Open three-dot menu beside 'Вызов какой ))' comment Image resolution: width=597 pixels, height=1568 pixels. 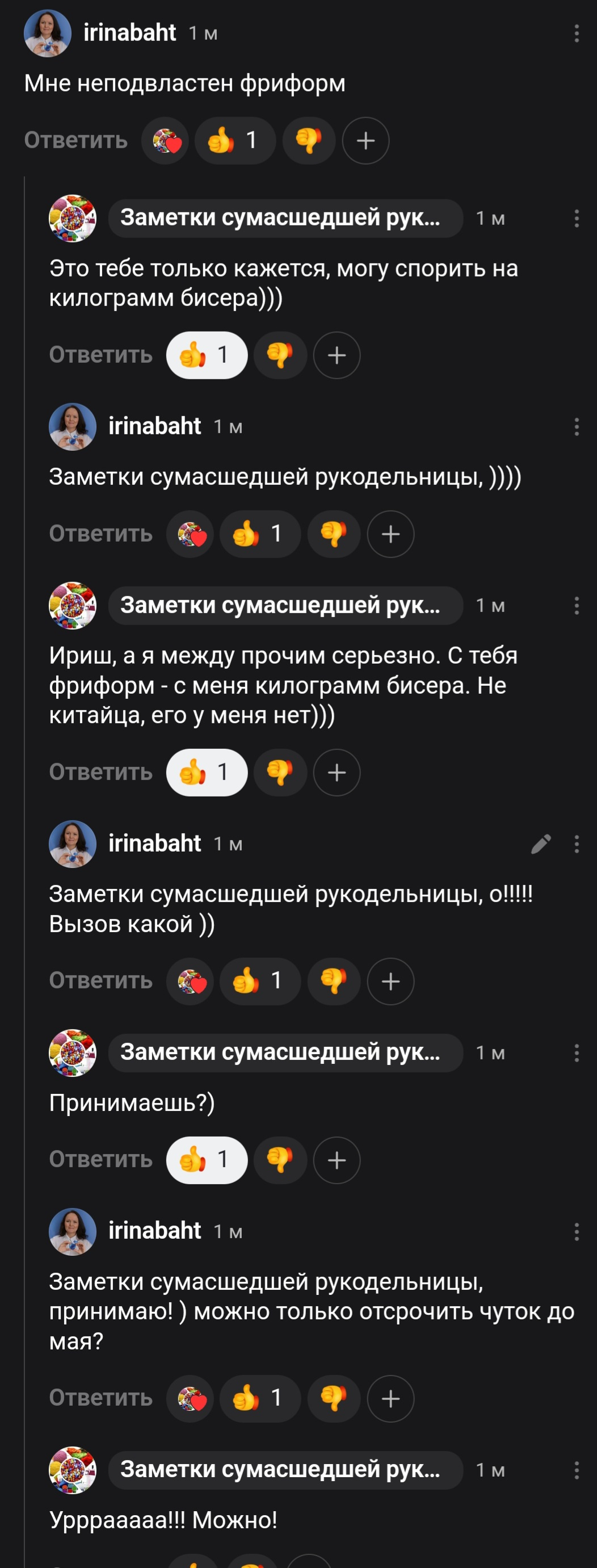(x=577, y=844)
